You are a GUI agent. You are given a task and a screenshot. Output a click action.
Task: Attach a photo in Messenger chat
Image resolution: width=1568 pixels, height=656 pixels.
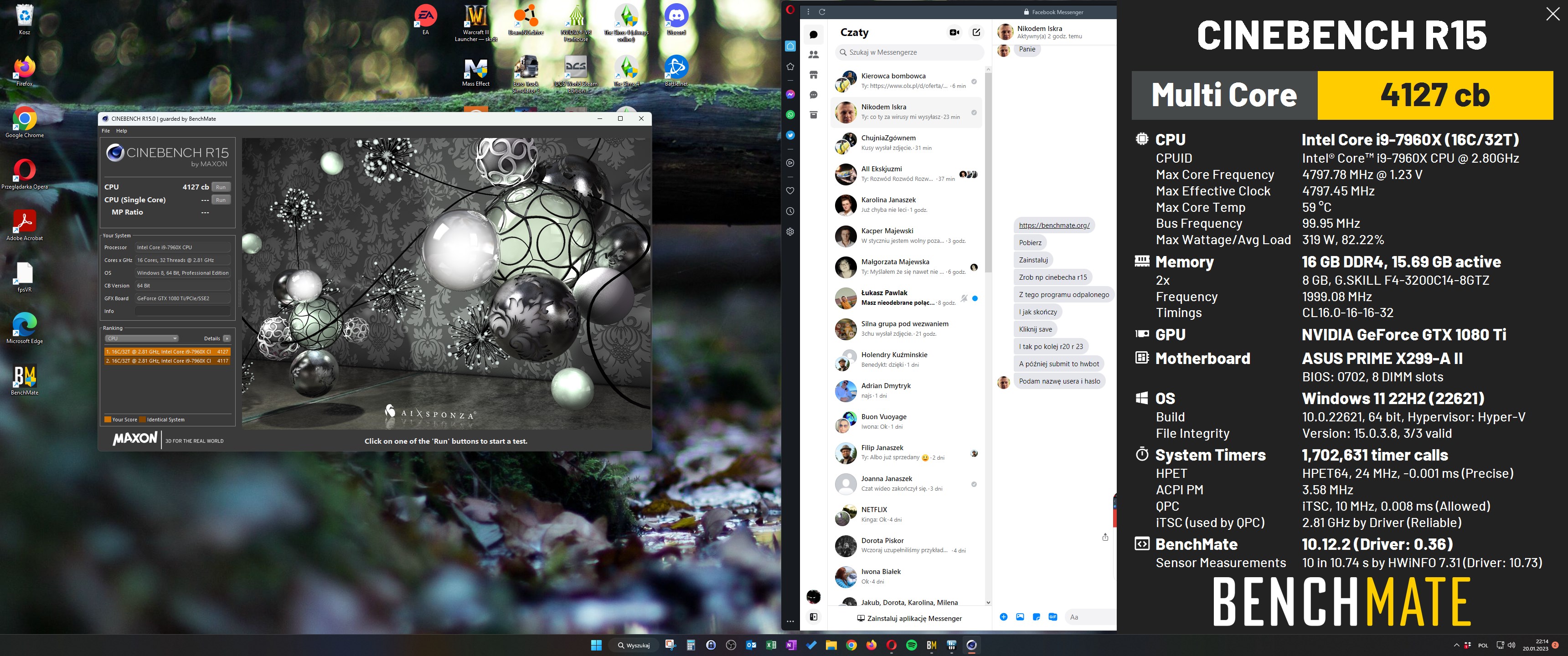(x=1020, y=617)
